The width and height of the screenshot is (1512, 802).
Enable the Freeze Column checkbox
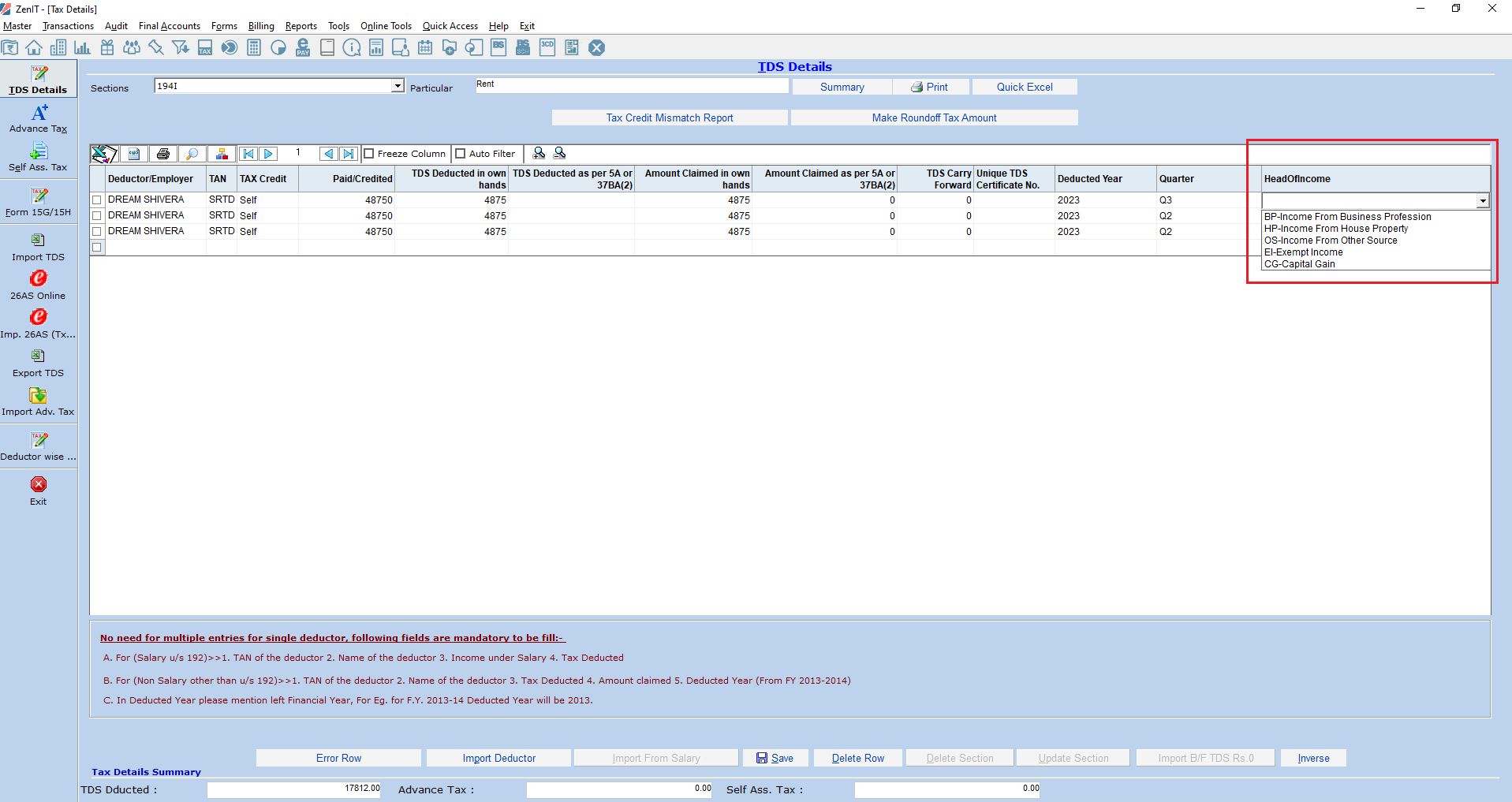(x=368, y=154)
